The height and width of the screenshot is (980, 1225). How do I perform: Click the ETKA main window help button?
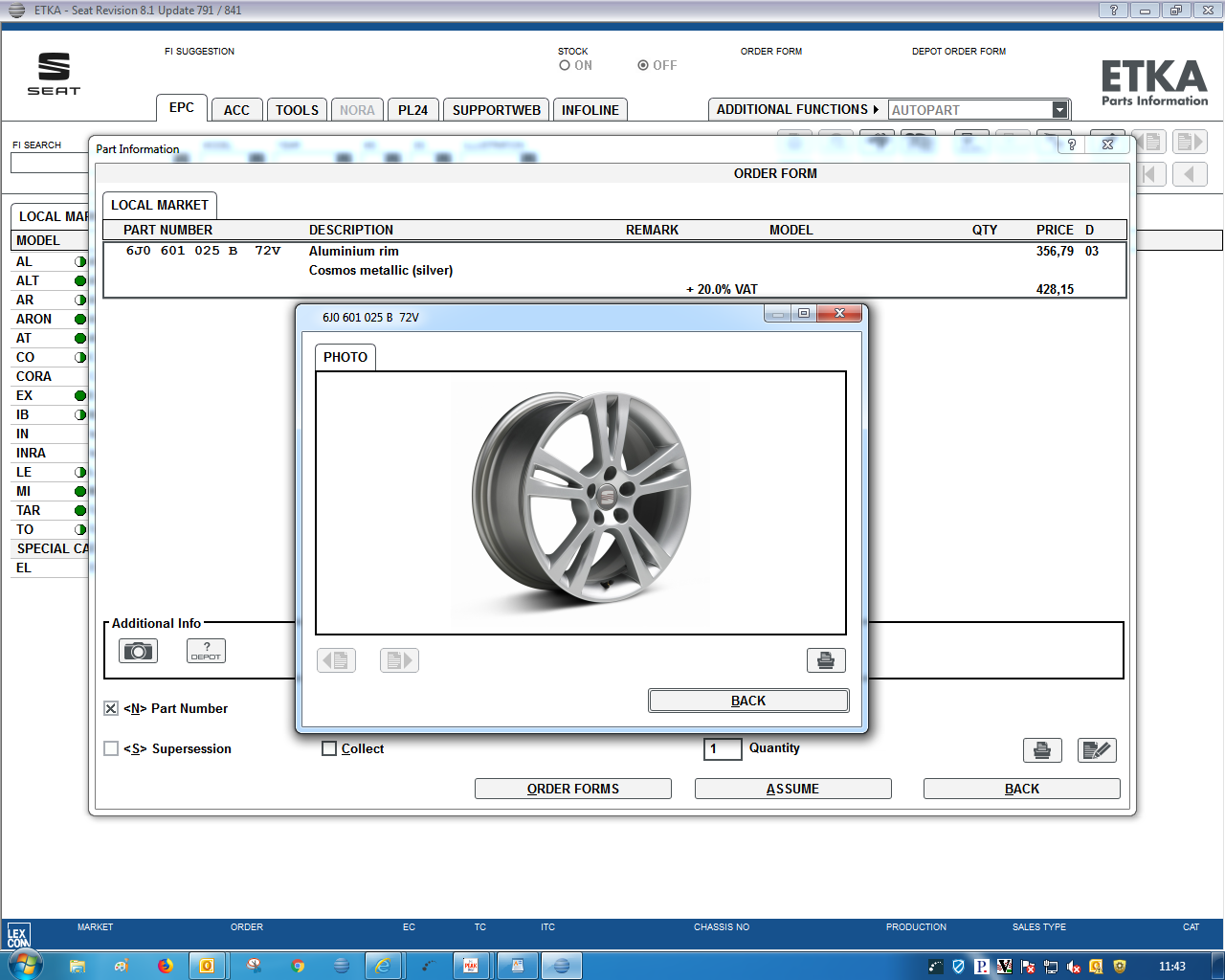point(1113,11)
